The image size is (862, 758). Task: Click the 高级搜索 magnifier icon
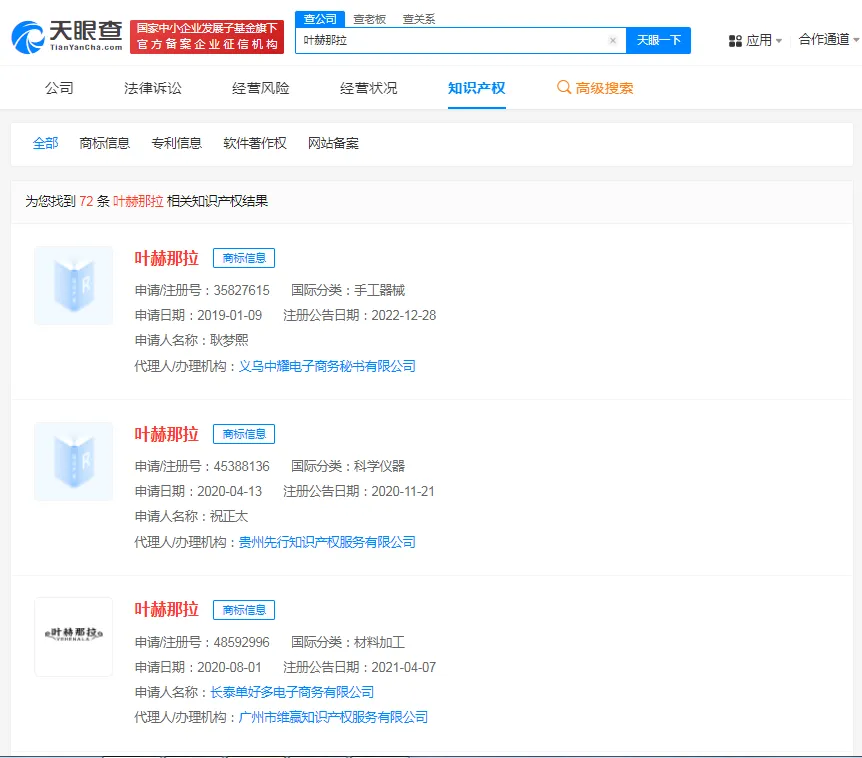tap(564, 88)
